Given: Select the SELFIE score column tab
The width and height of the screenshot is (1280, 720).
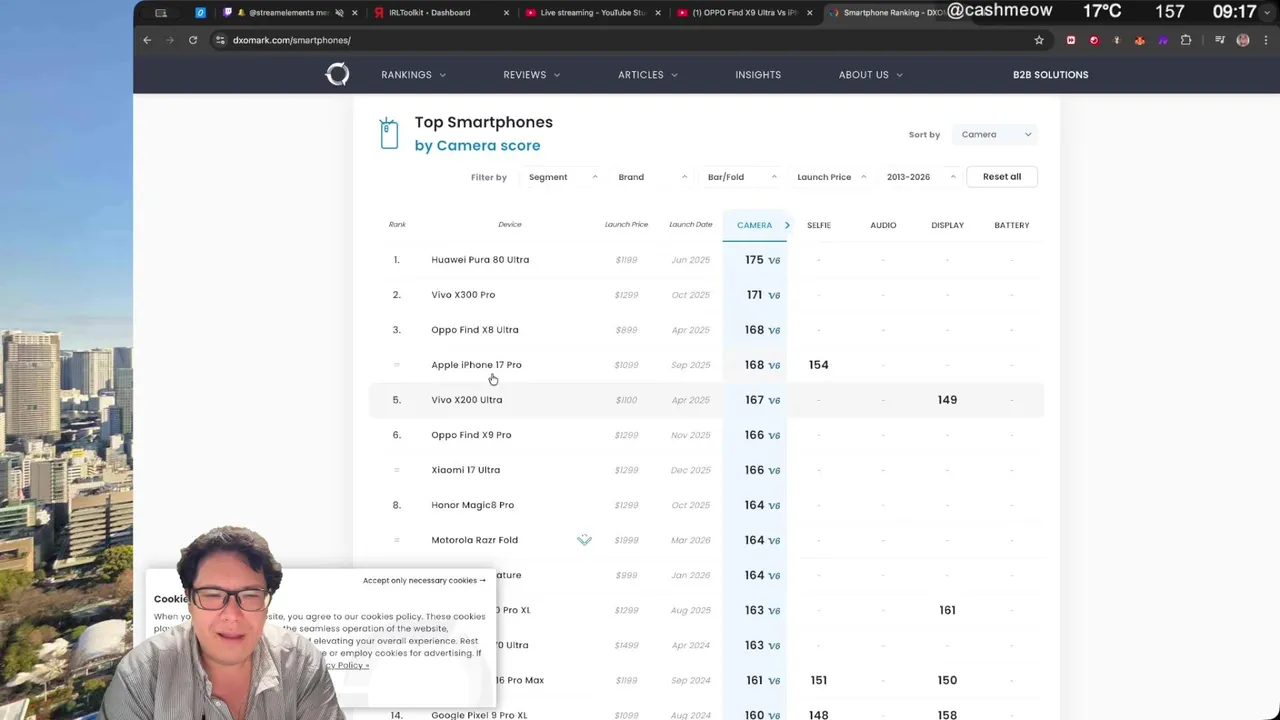Looking at the screenshot, I should click(x=819, y=225).
